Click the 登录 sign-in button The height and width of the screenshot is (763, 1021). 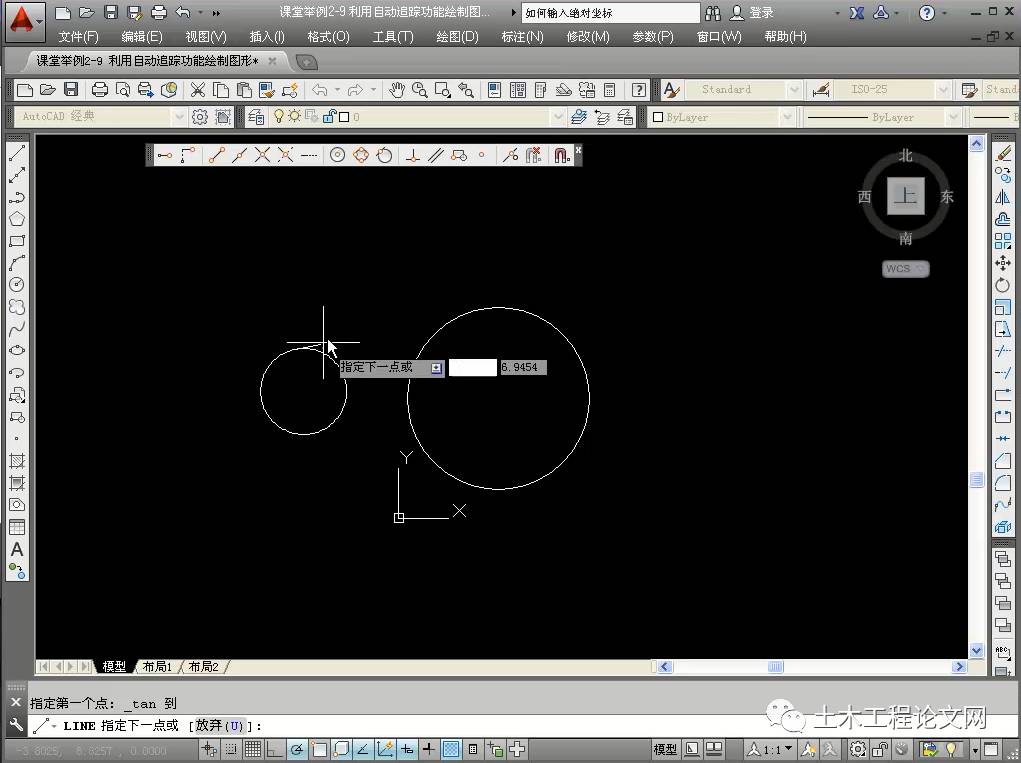click(x=761, y=13)
